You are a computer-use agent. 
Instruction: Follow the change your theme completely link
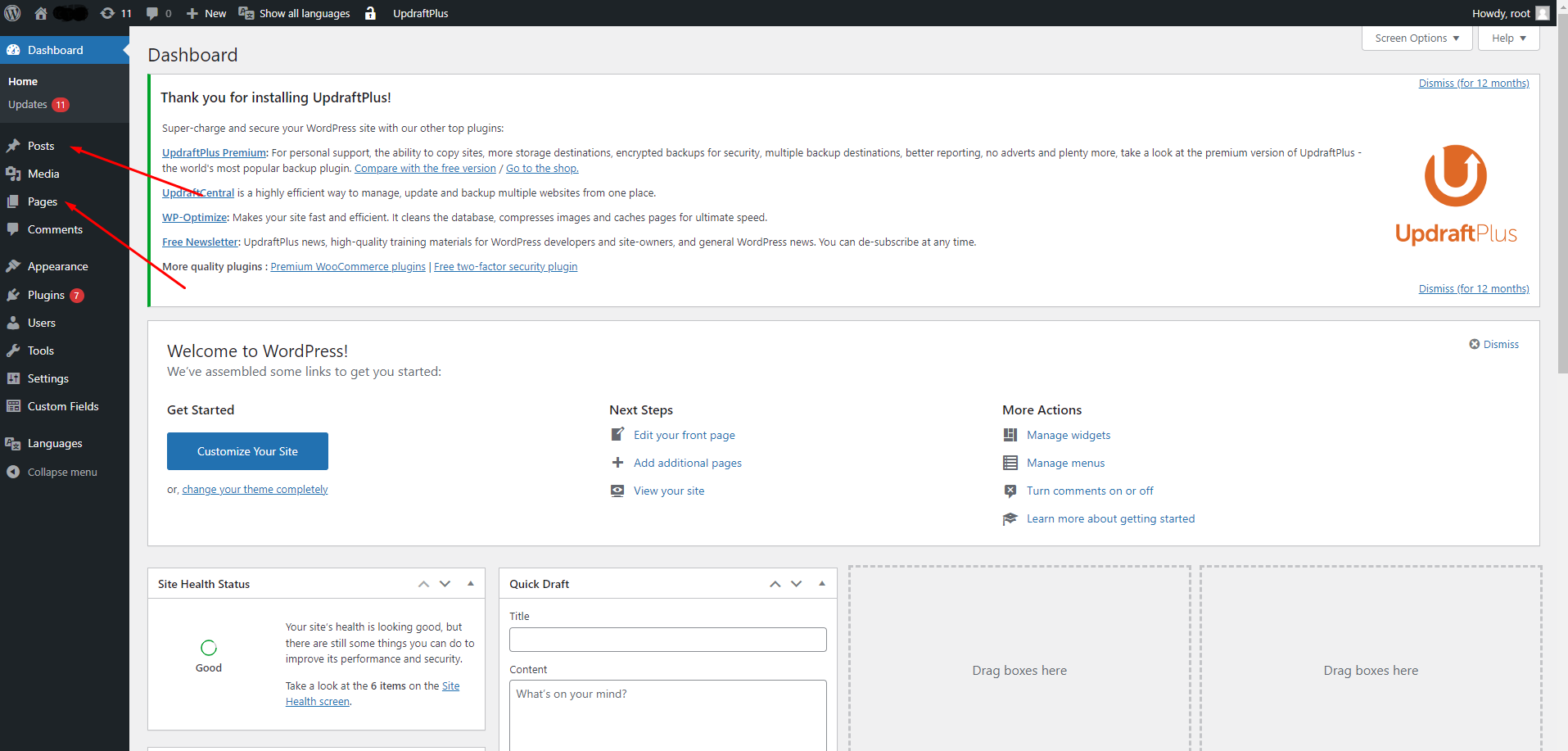pyautogui.click(x=255, y=489)
